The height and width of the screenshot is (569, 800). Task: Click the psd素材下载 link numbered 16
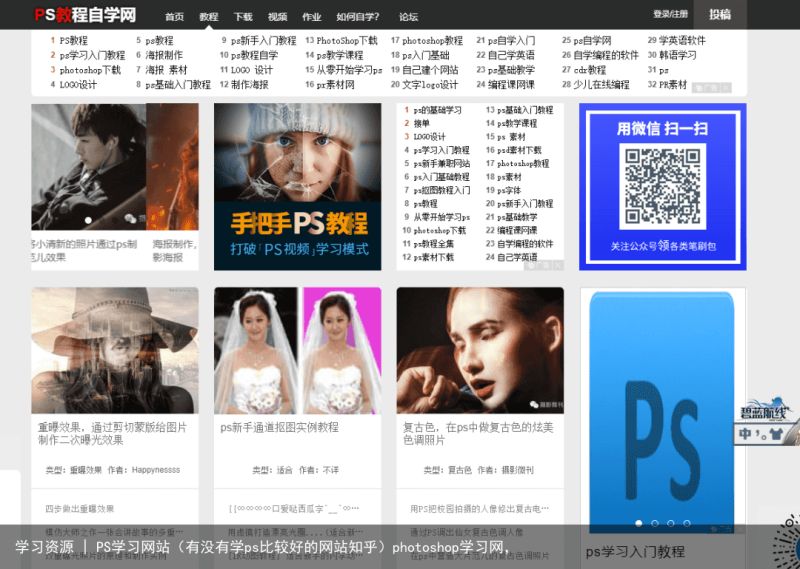pos(519,151)
